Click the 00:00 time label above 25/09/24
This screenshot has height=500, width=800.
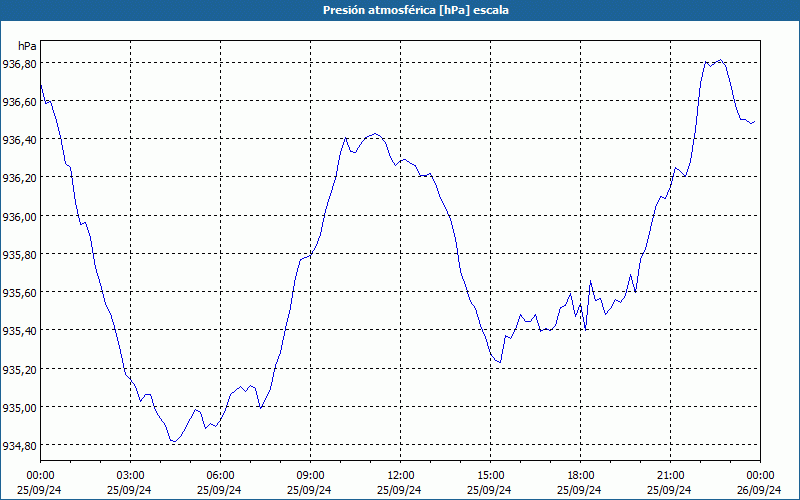(x=40, y=476)
